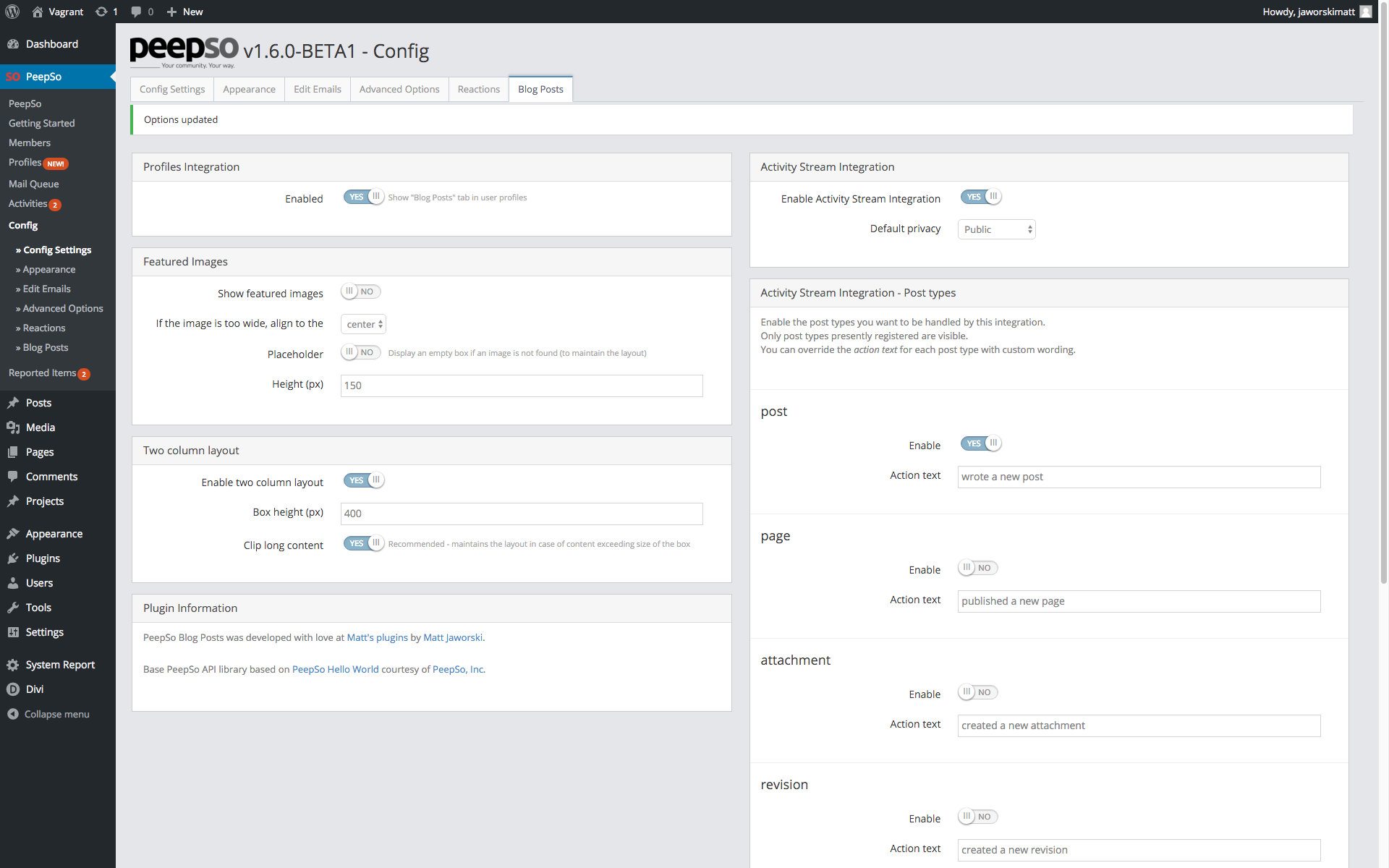The width and height of the screenshot is (1389, 868).
Task: Toggle the Placeholder switch
Action: click(x=361, y=352)
